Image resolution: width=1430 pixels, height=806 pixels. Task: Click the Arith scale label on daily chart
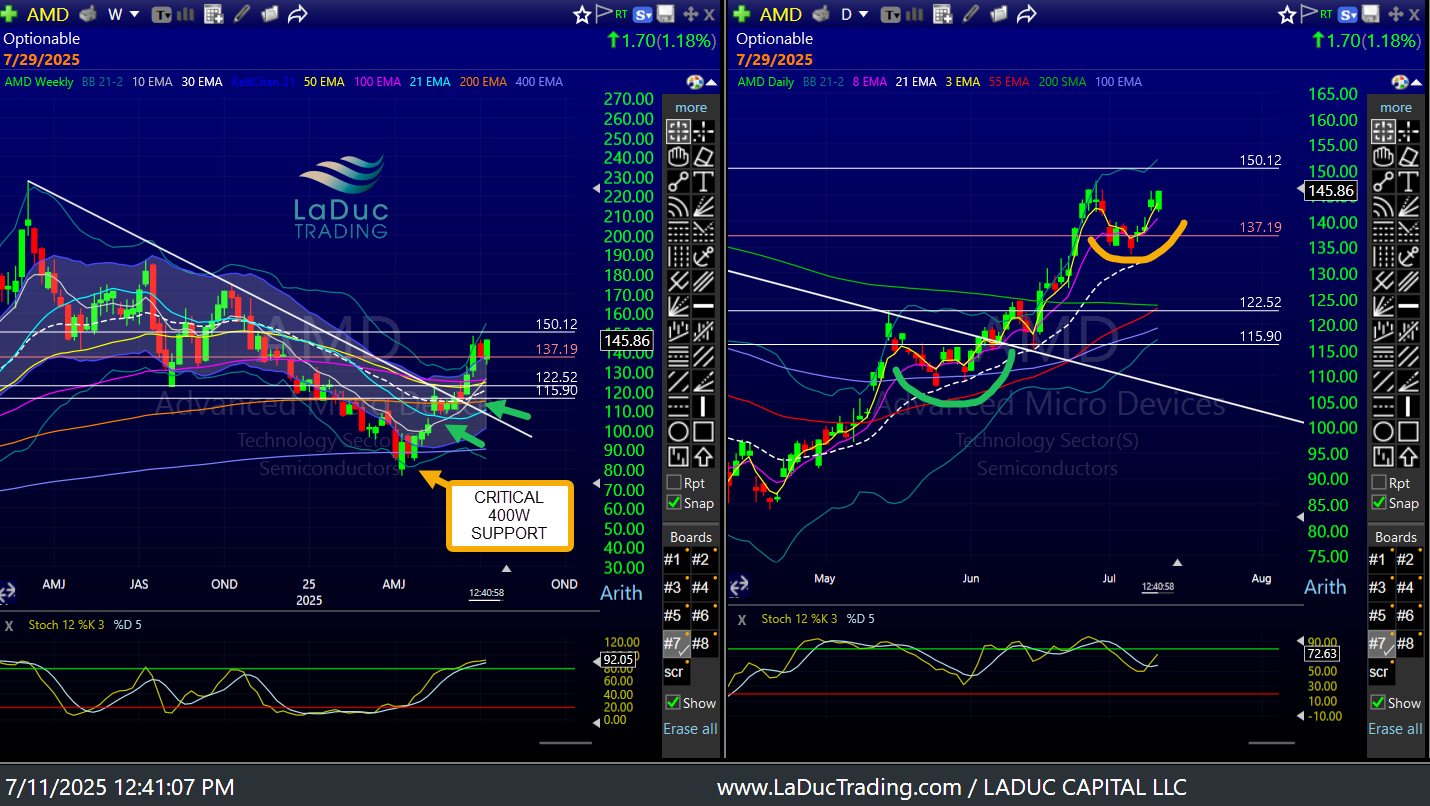tap(1325, 587)
